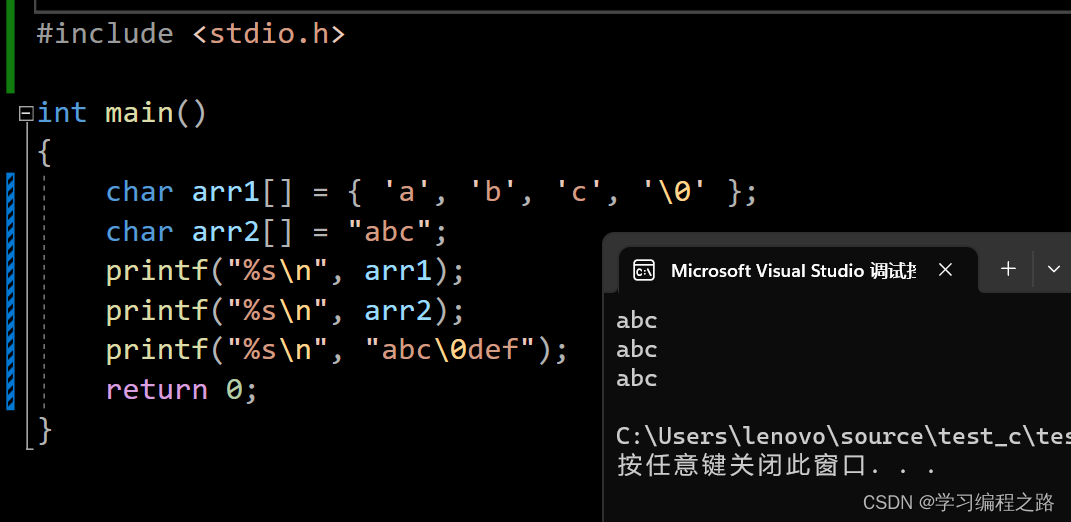Click the stdio.h header name
The height and width of the screenshot is (522, 1071).
270,33
